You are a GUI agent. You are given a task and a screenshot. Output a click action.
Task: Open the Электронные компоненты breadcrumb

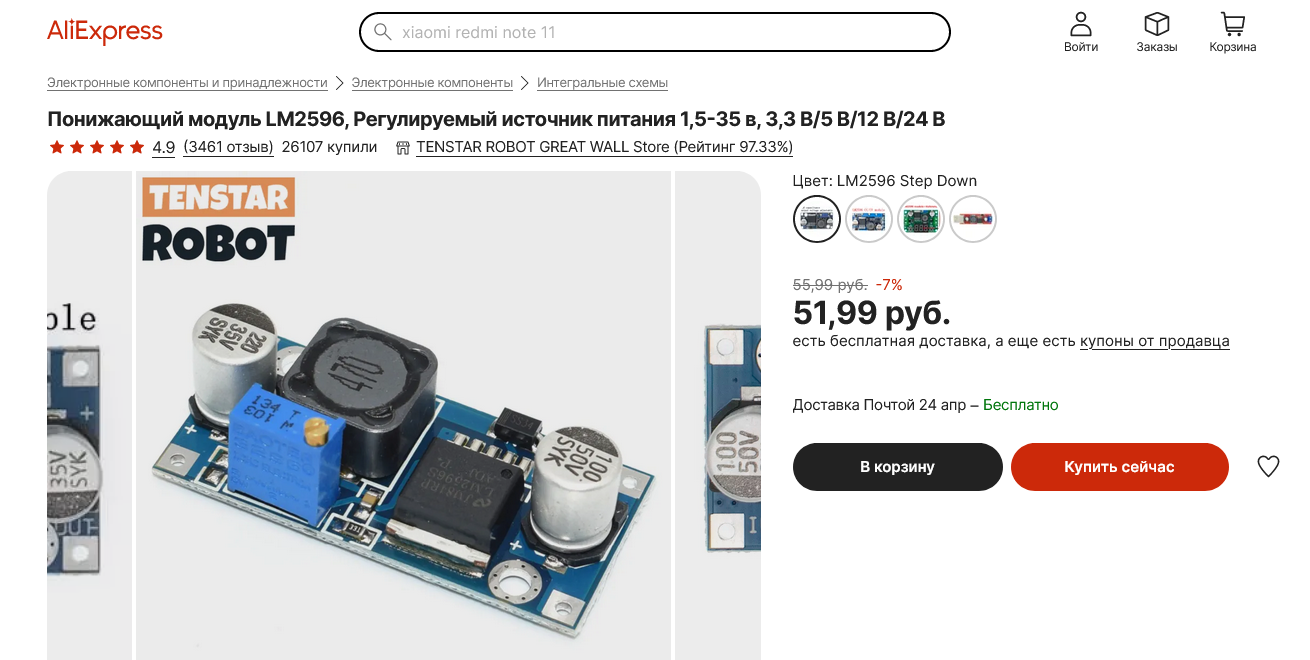pyautogui.click(x=432, y=83)
